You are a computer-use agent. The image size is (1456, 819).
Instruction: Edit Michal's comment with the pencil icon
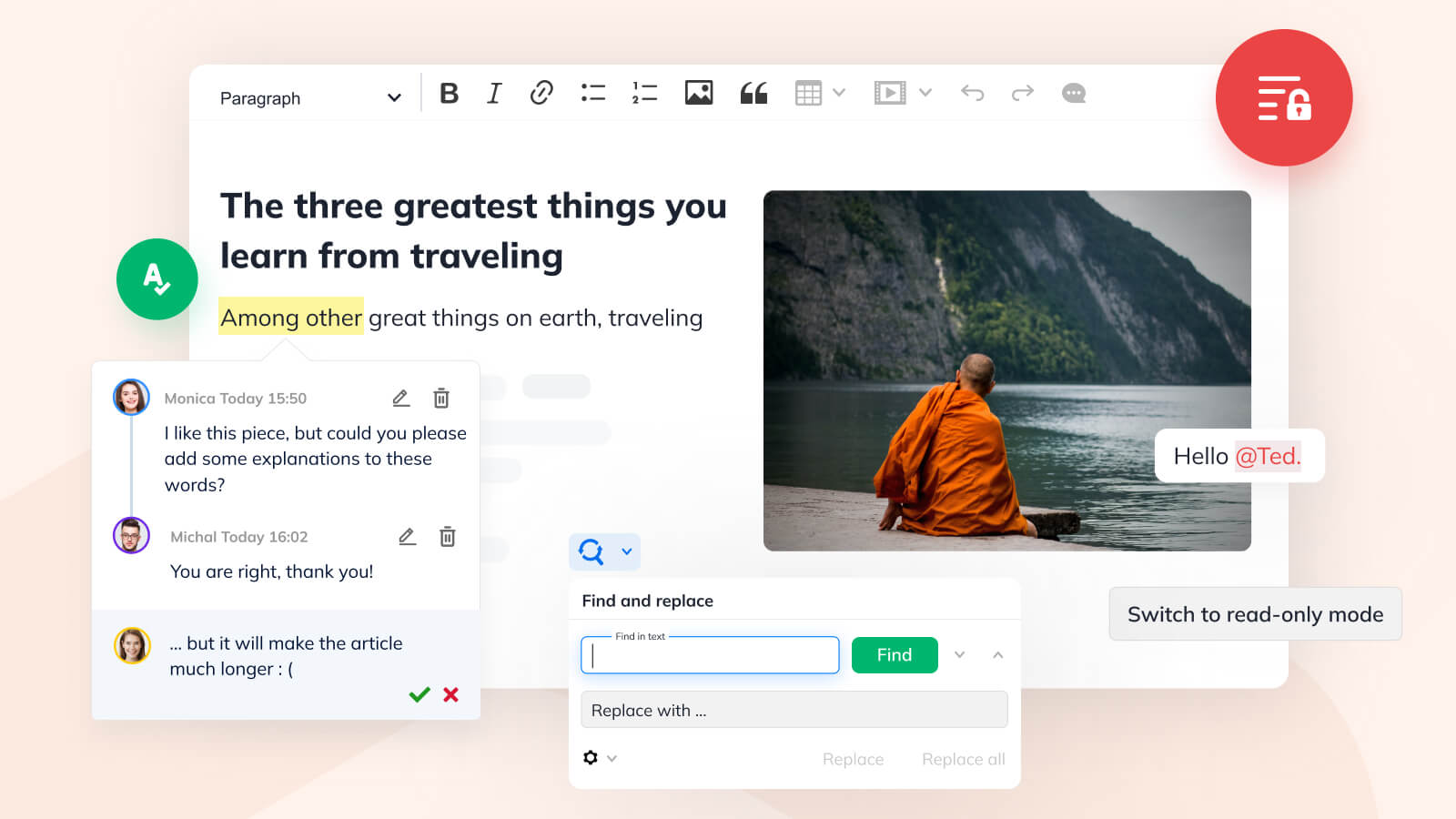coord(408,537)
